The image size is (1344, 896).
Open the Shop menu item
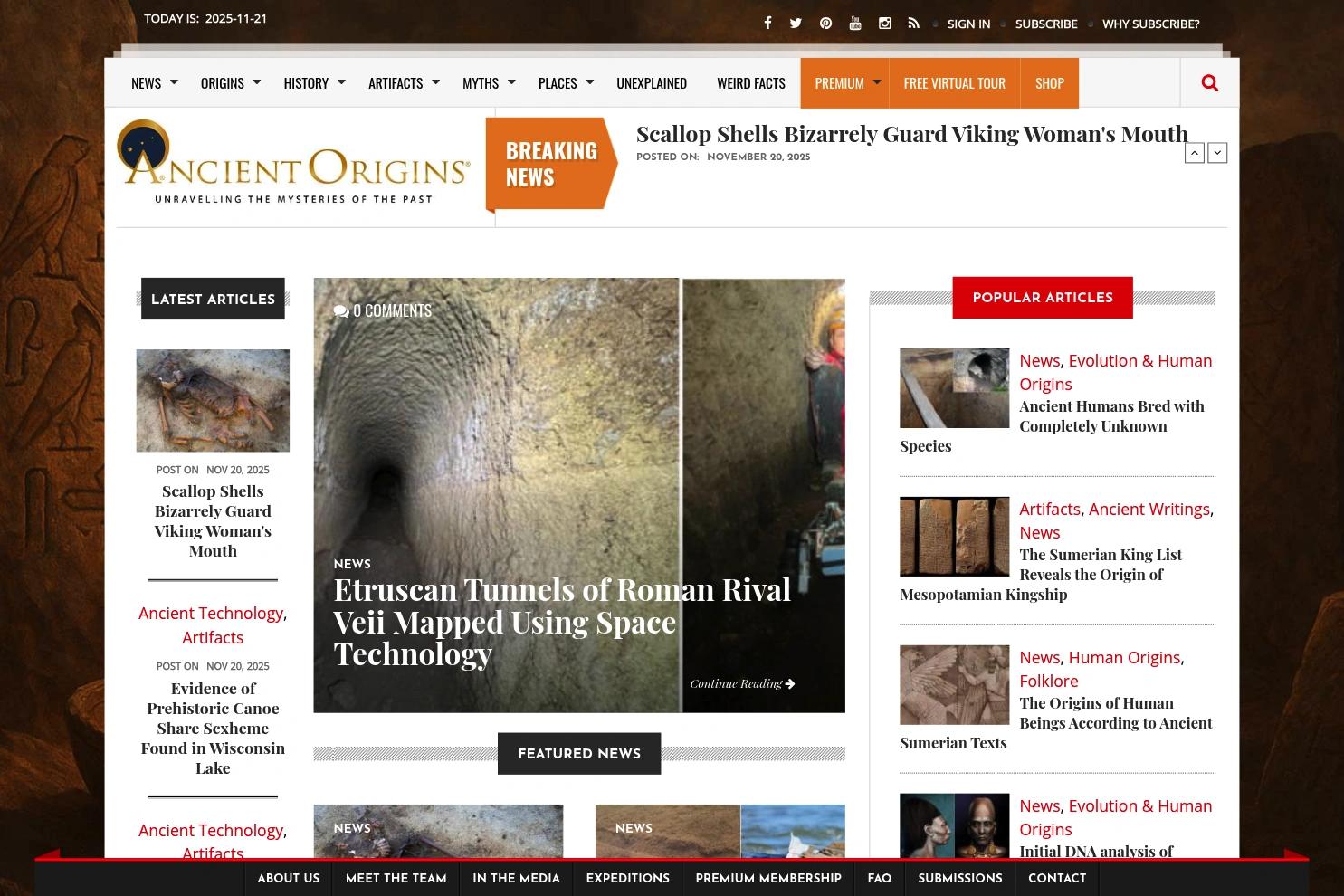coord(1050,83)
